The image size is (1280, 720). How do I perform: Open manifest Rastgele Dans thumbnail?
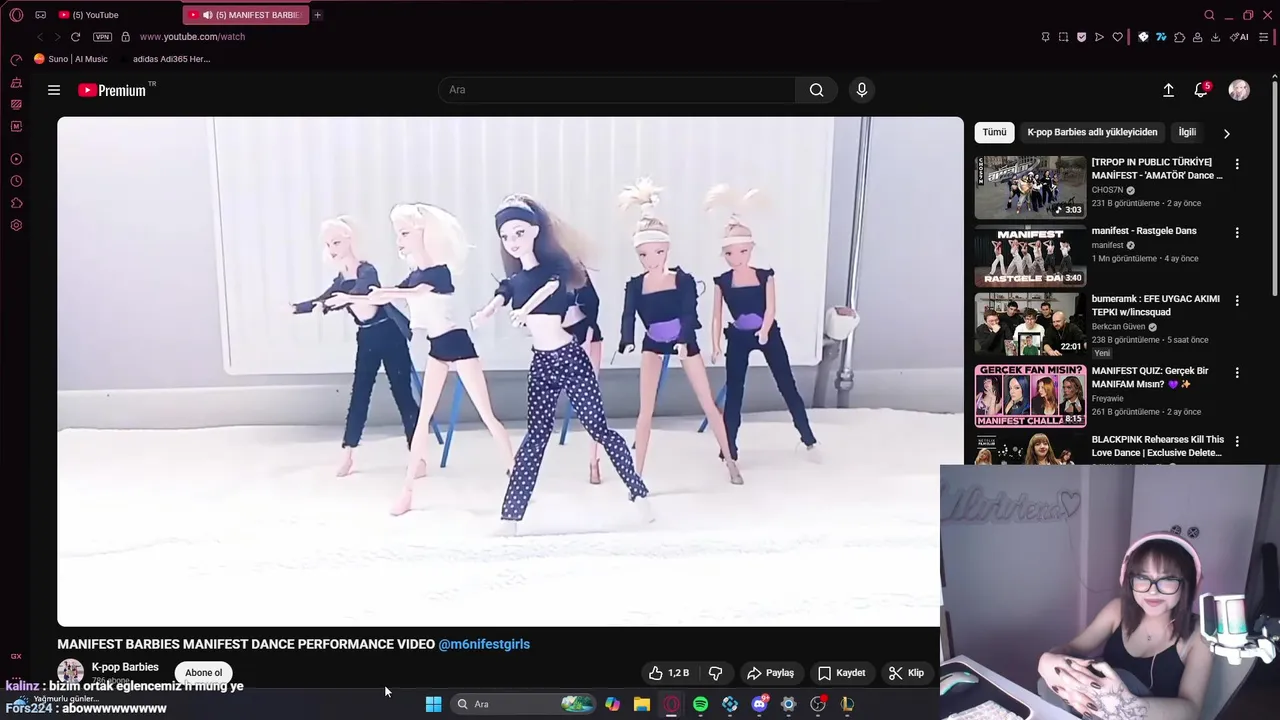(x=1030, y=256)
